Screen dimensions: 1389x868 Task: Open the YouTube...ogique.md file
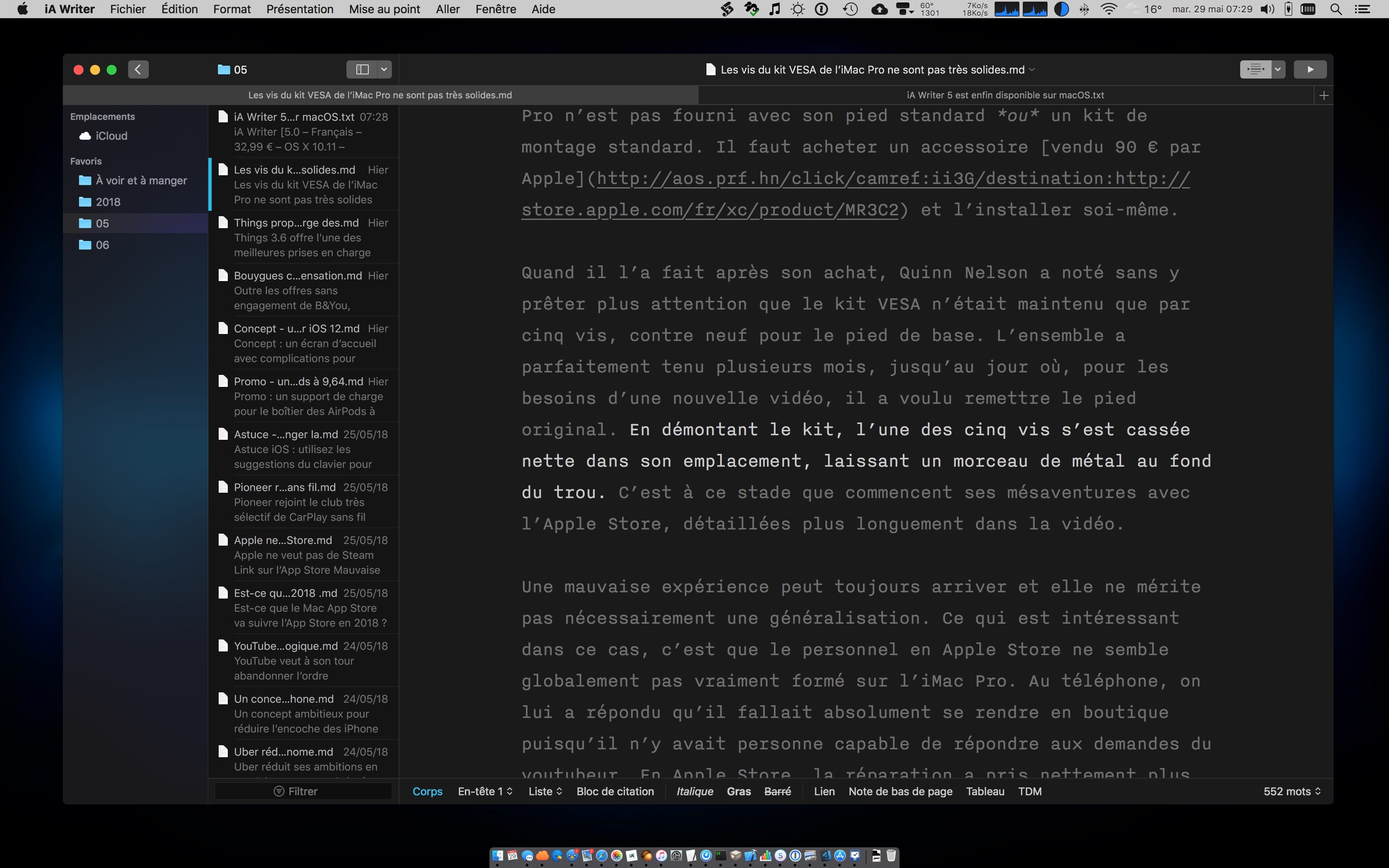point(304,660)
